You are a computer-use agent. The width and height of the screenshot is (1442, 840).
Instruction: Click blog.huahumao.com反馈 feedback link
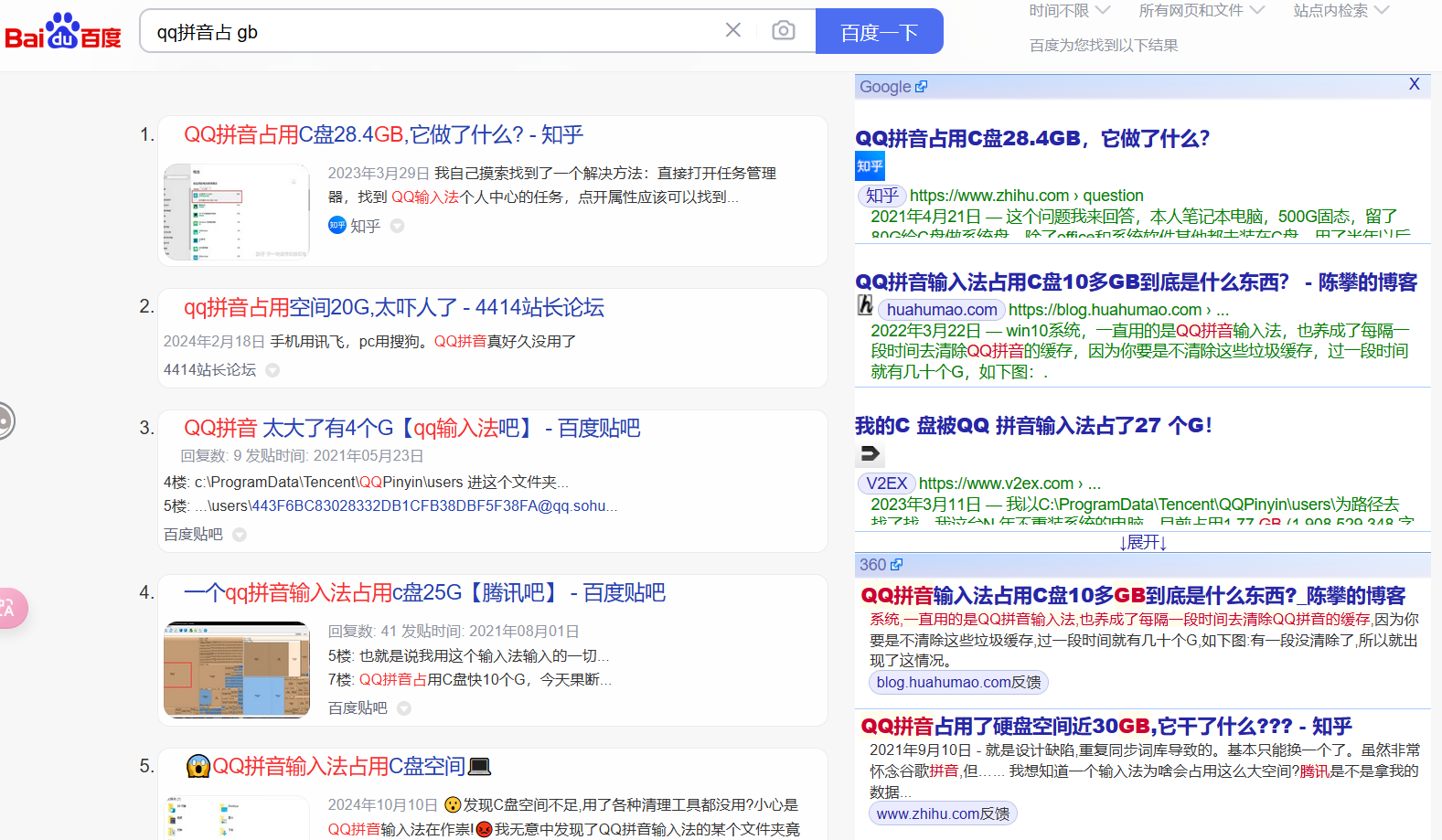(957, 682)
